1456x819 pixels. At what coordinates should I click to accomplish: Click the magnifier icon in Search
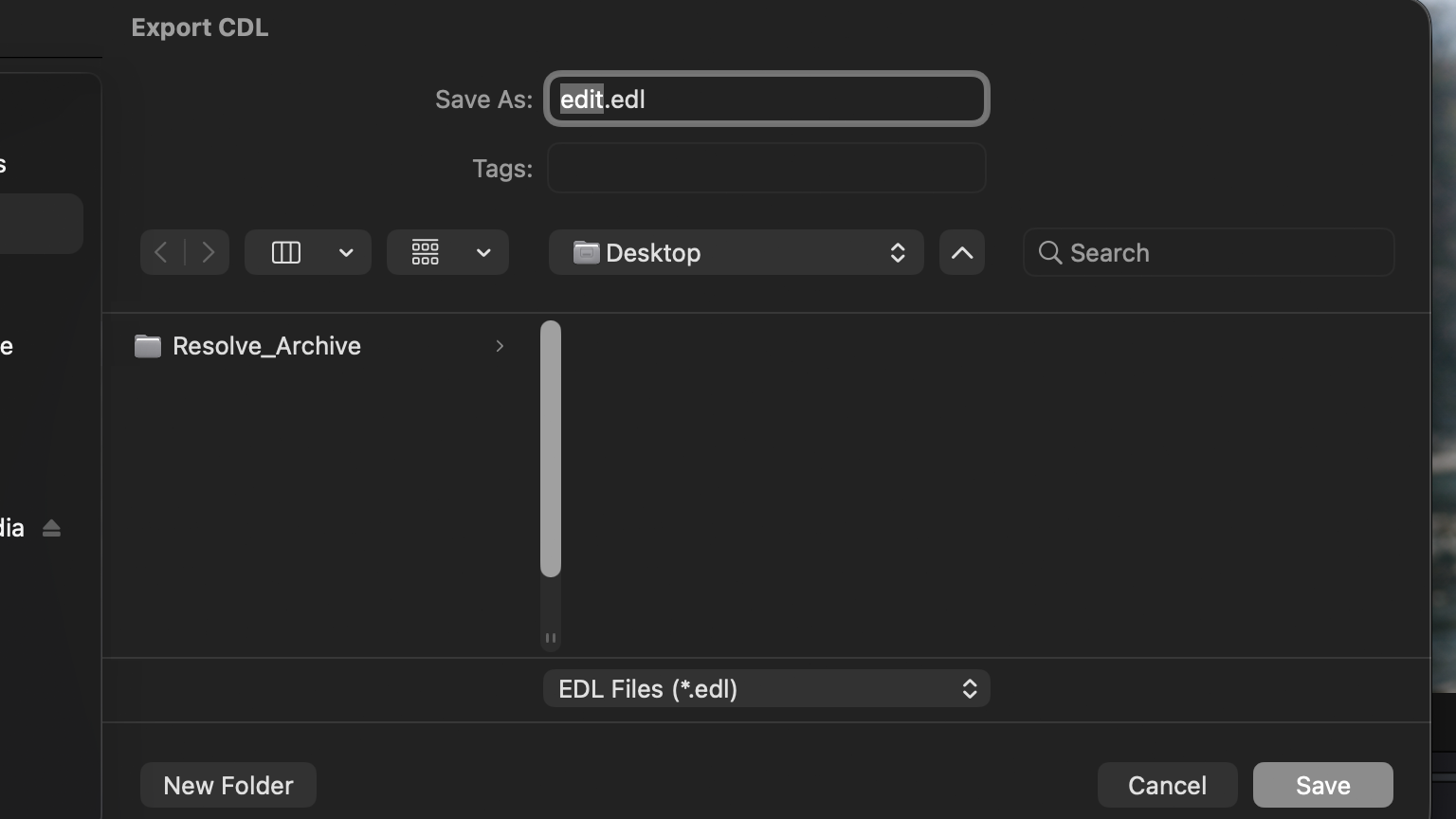pos(1049,252)
